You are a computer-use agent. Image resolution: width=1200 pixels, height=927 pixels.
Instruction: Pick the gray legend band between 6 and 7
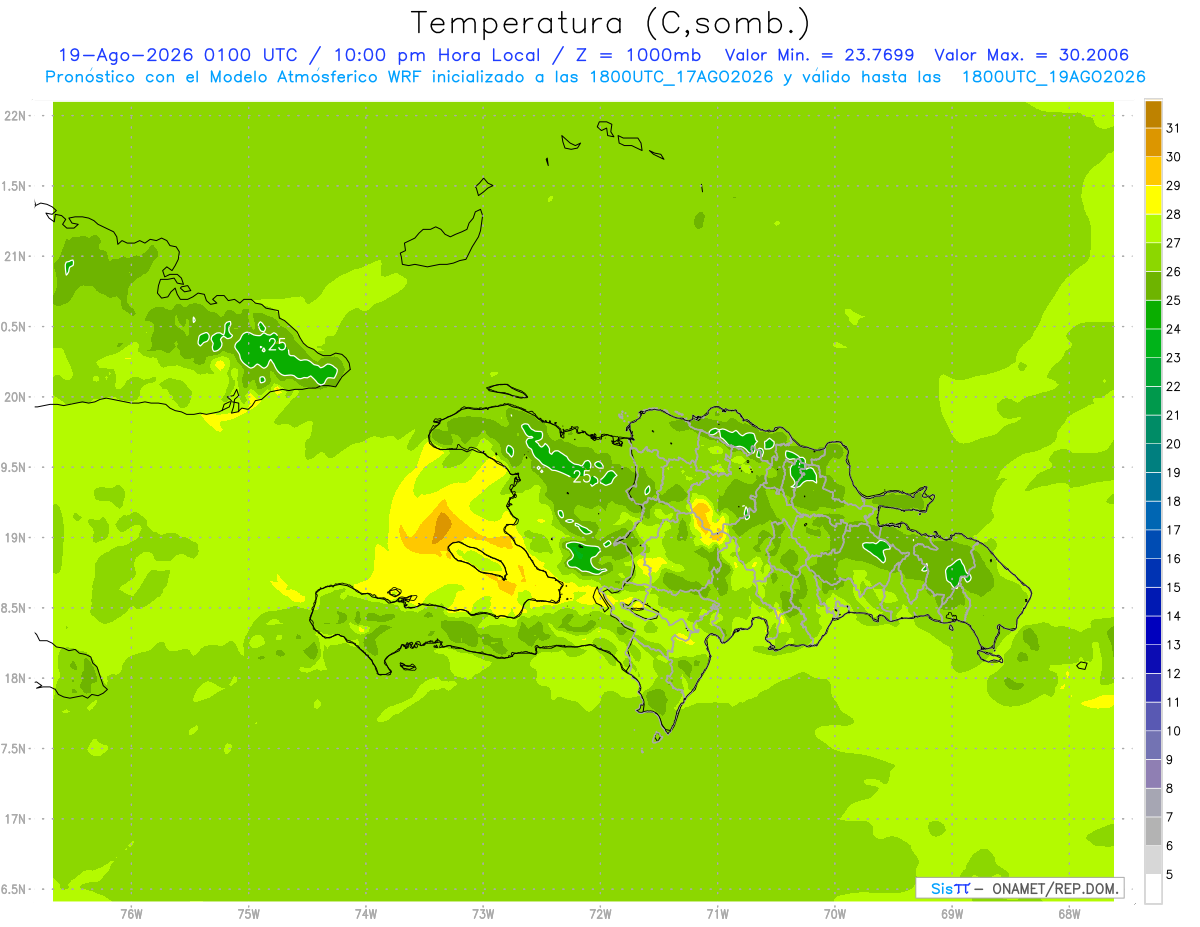pyautogui.click(x=1153, y=831)
